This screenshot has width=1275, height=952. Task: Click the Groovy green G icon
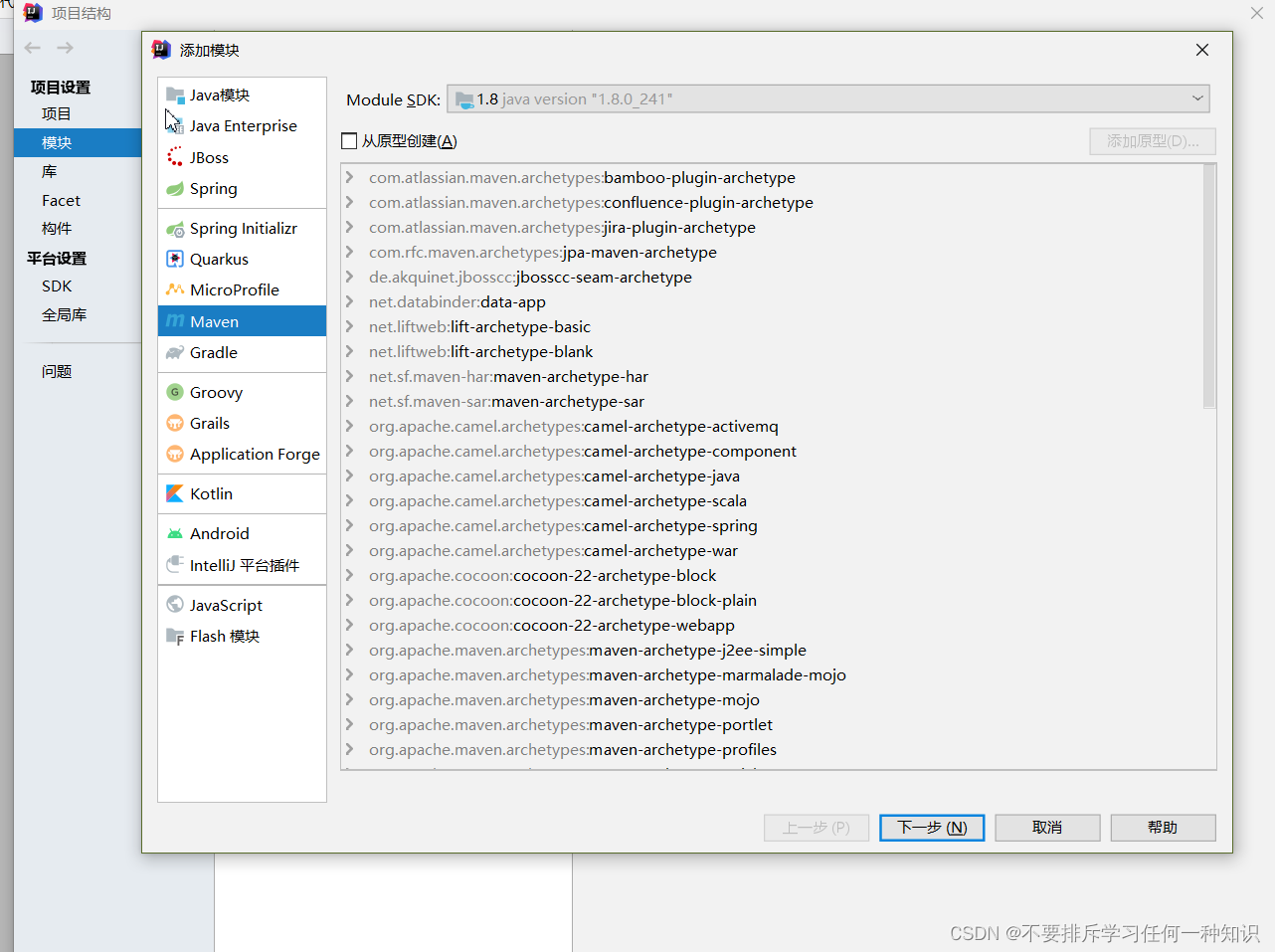coord(175,392)
